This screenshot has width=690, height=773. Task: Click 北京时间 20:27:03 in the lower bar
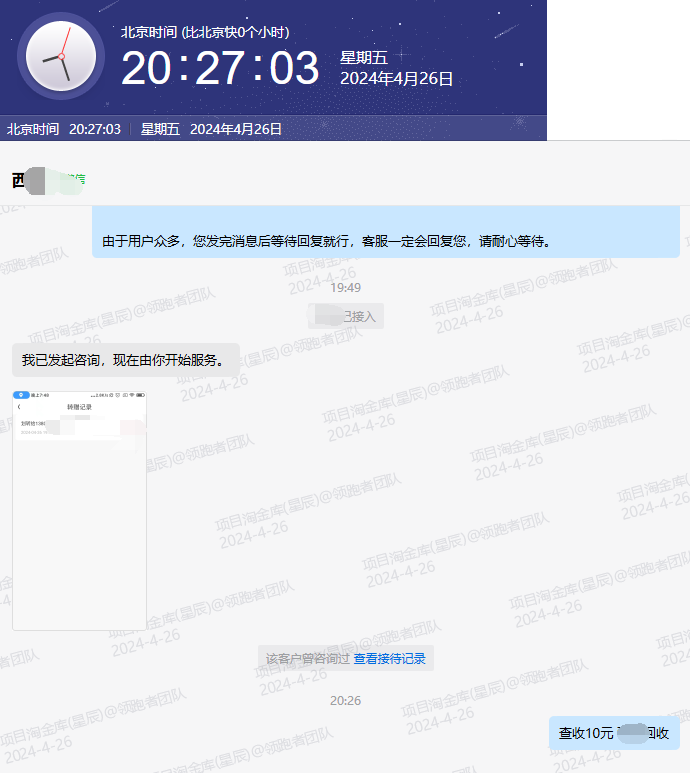[x=64, y=129]
